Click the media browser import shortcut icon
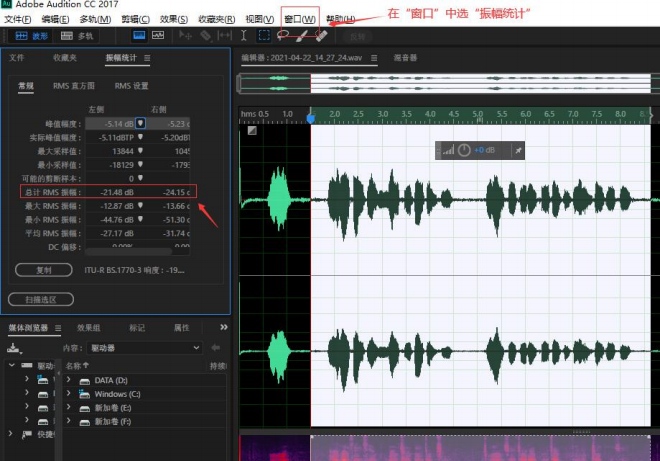The width and height of the screenshot is (660, 461). [14, 348]
